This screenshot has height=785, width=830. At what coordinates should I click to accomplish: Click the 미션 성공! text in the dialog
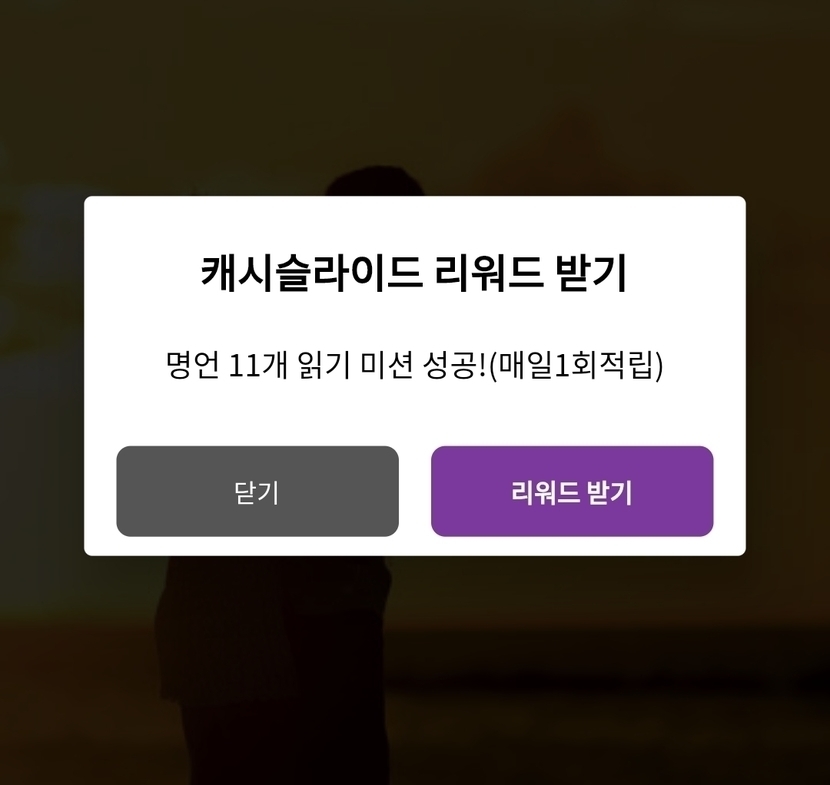pos(423,366)
